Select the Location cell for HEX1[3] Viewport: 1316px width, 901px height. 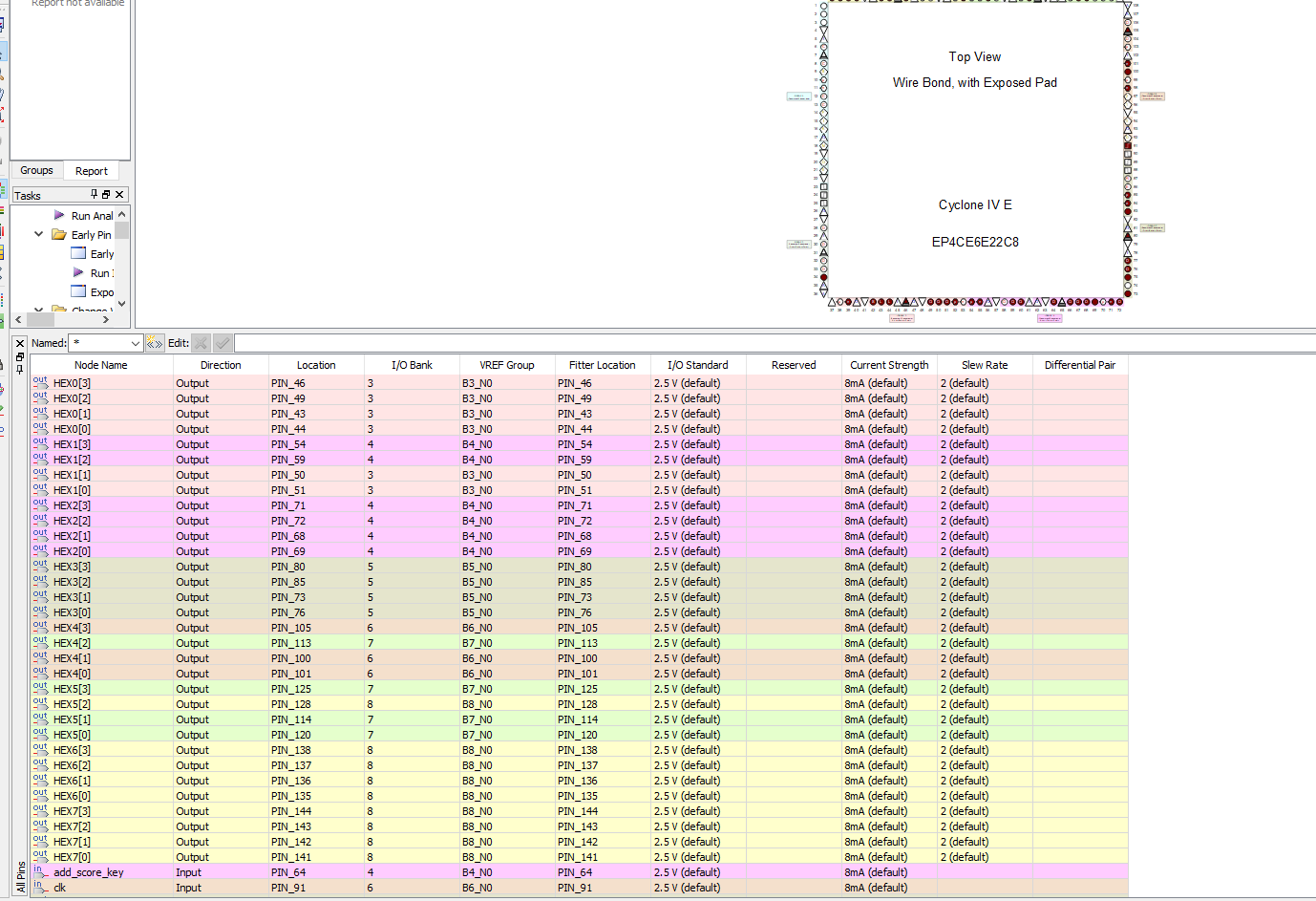[x=316, y=443]
